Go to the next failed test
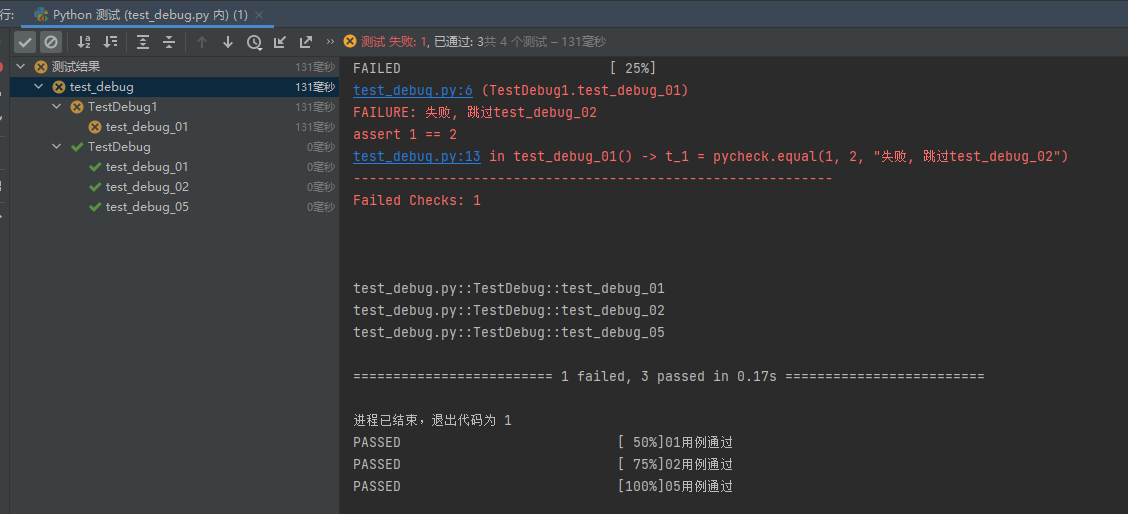1128x514 pixels. click(x=228, y=42)
